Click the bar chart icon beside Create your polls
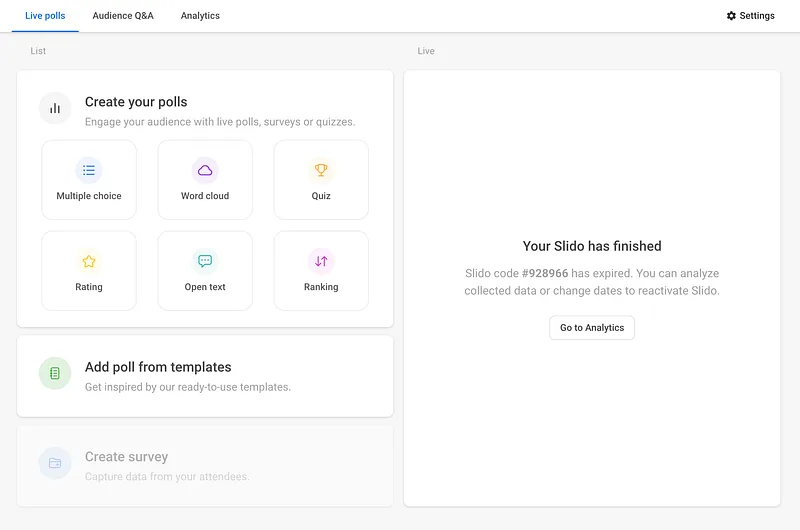 point(55,108)
